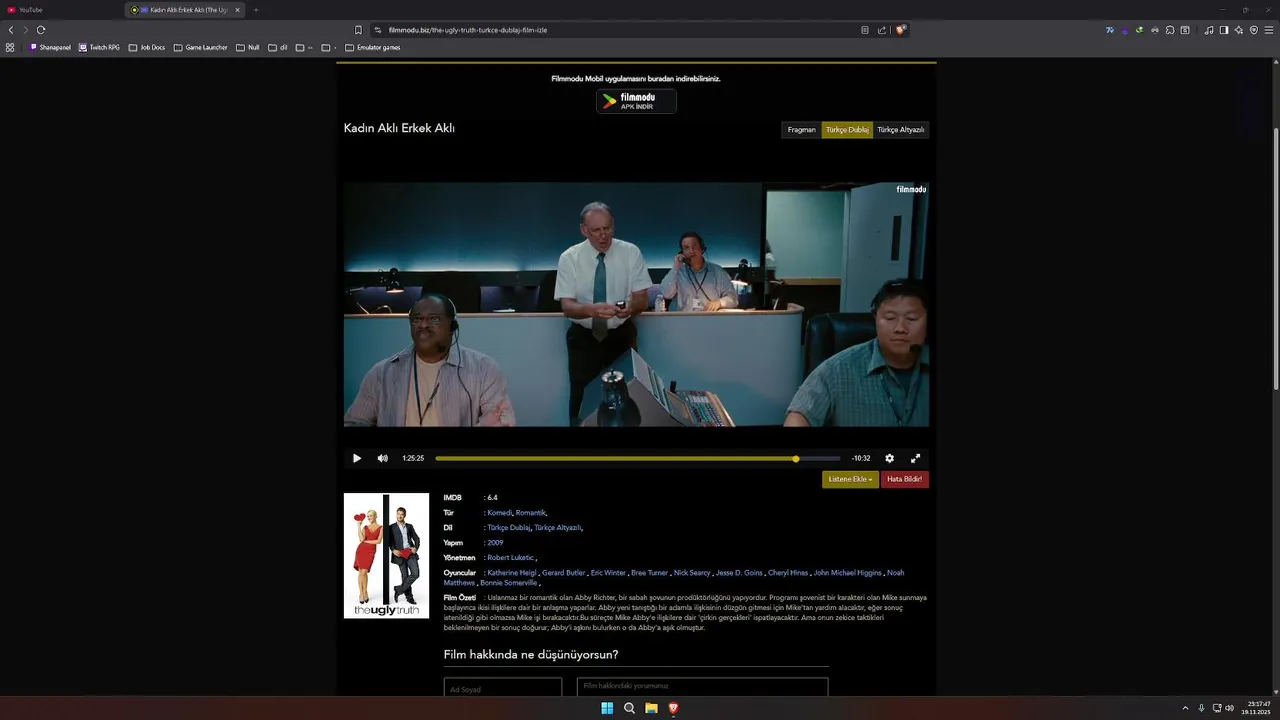Toggle the browser sidebar panel

coord(1224,30)
